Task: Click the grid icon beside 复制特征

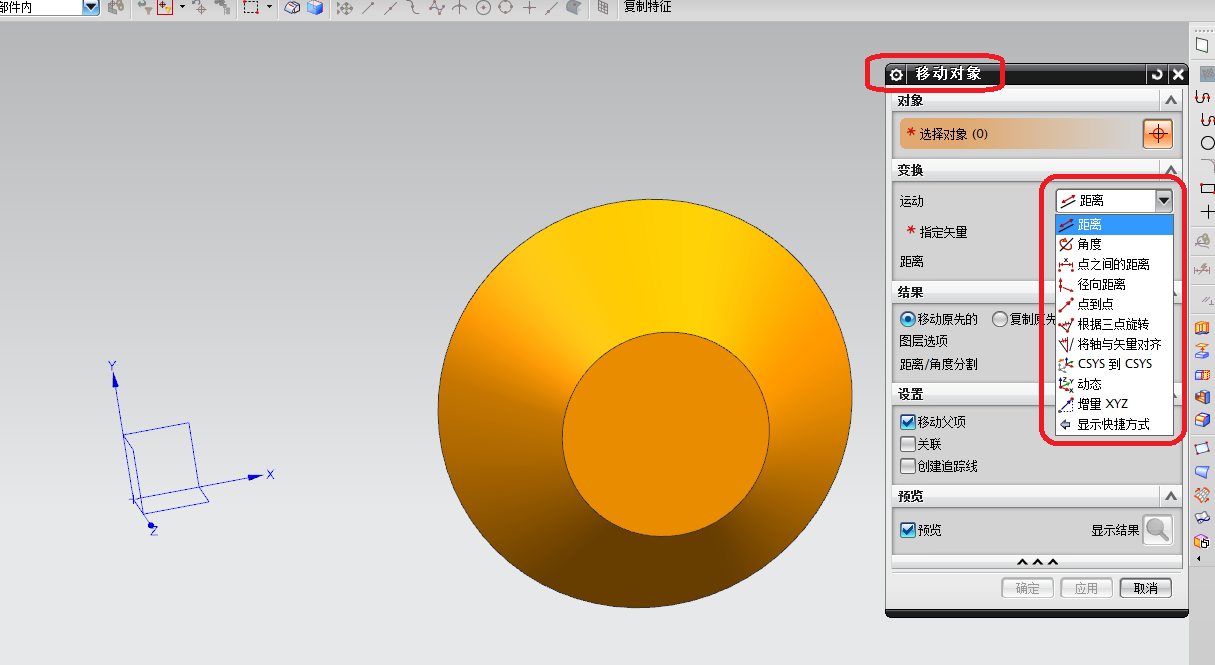Action: click(602, 8)
